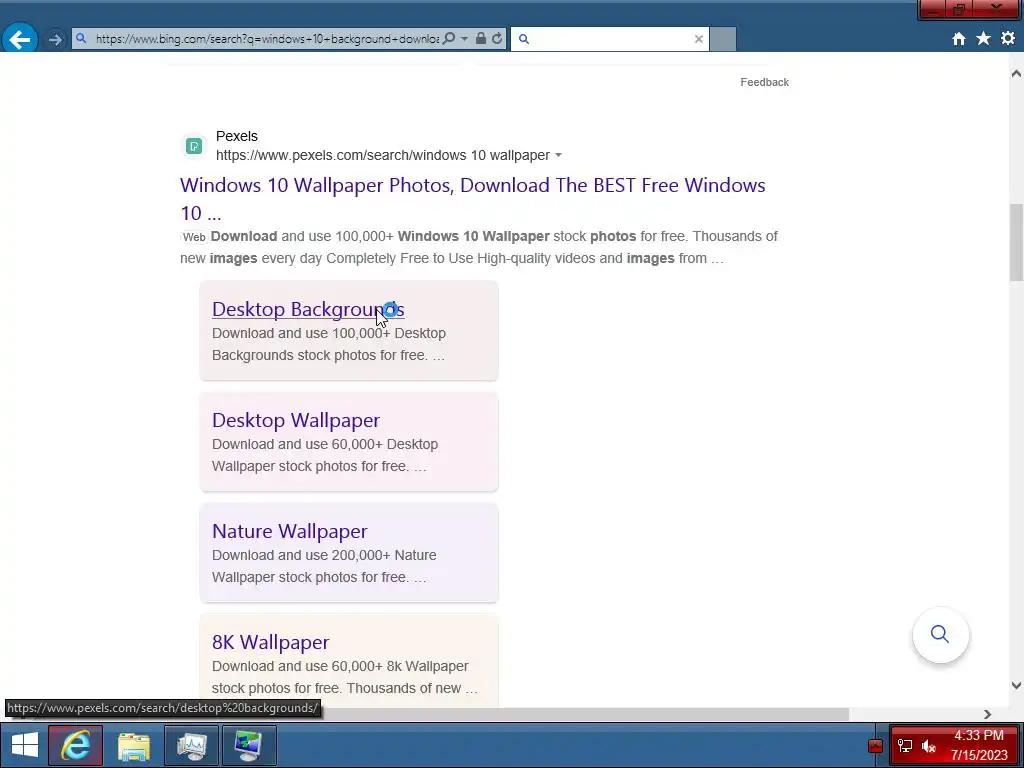
Task: Click the address bar URL field
Action: click(266, 39)
